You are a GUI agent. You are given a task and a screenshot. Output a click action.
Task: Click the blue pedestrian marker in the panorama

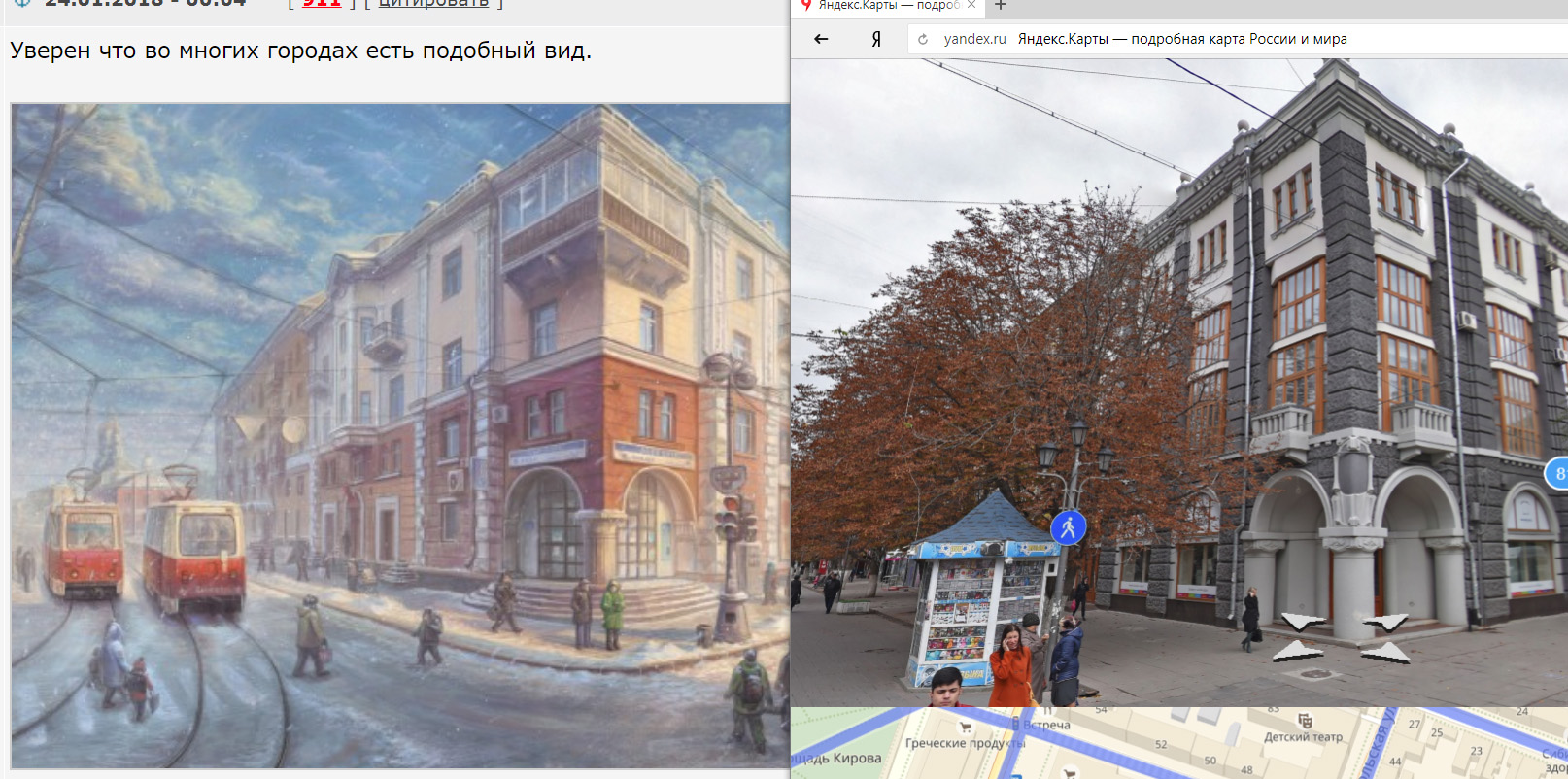pos(1069,527)
